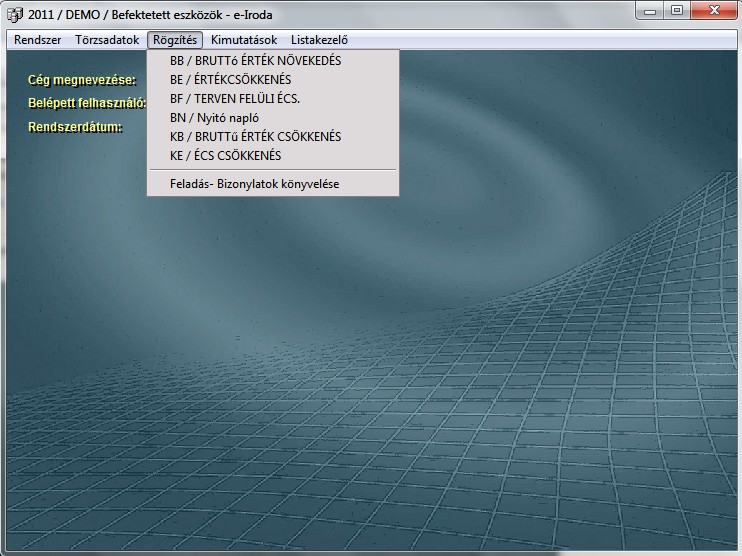The width and height of the screenshot is (742, 556).
Task: Click the Rendszerdátum label
Action: [x=75, y=127]
